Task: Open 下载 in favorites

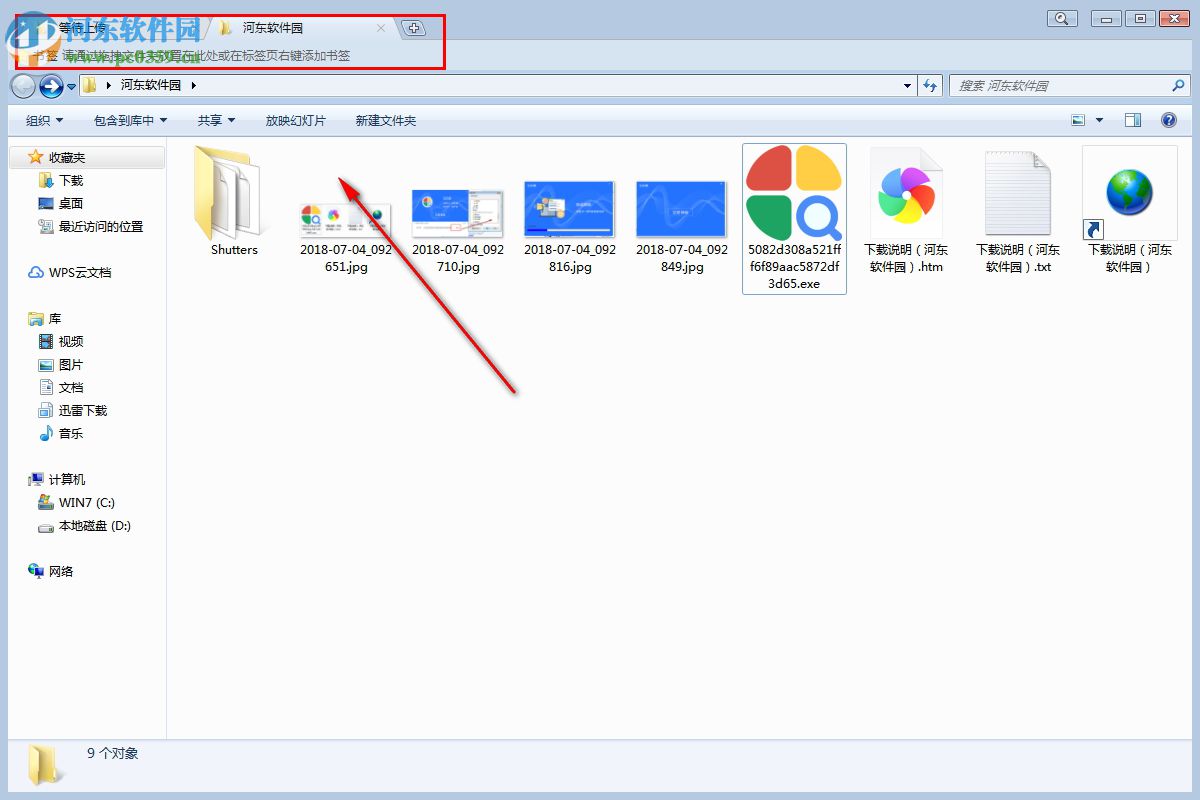Action: point(61,180)
